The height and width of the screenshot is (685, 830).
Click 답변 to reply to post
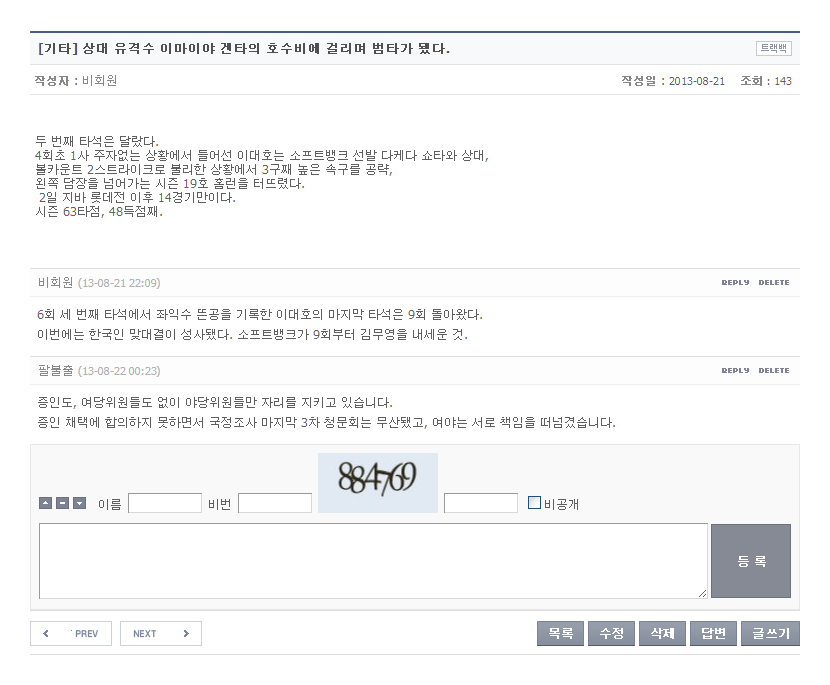coord(713,634)
